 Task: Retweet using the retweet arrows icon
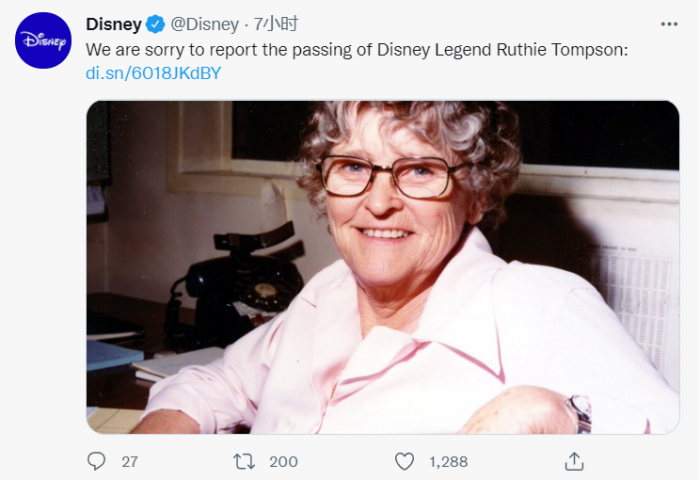(244, 461)
